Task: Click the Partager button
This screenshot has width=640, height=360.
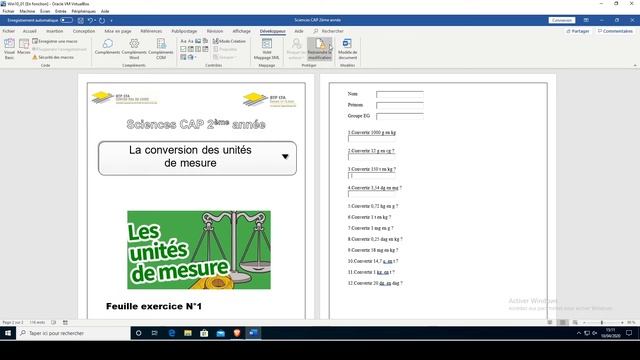Action: (578, 31)
